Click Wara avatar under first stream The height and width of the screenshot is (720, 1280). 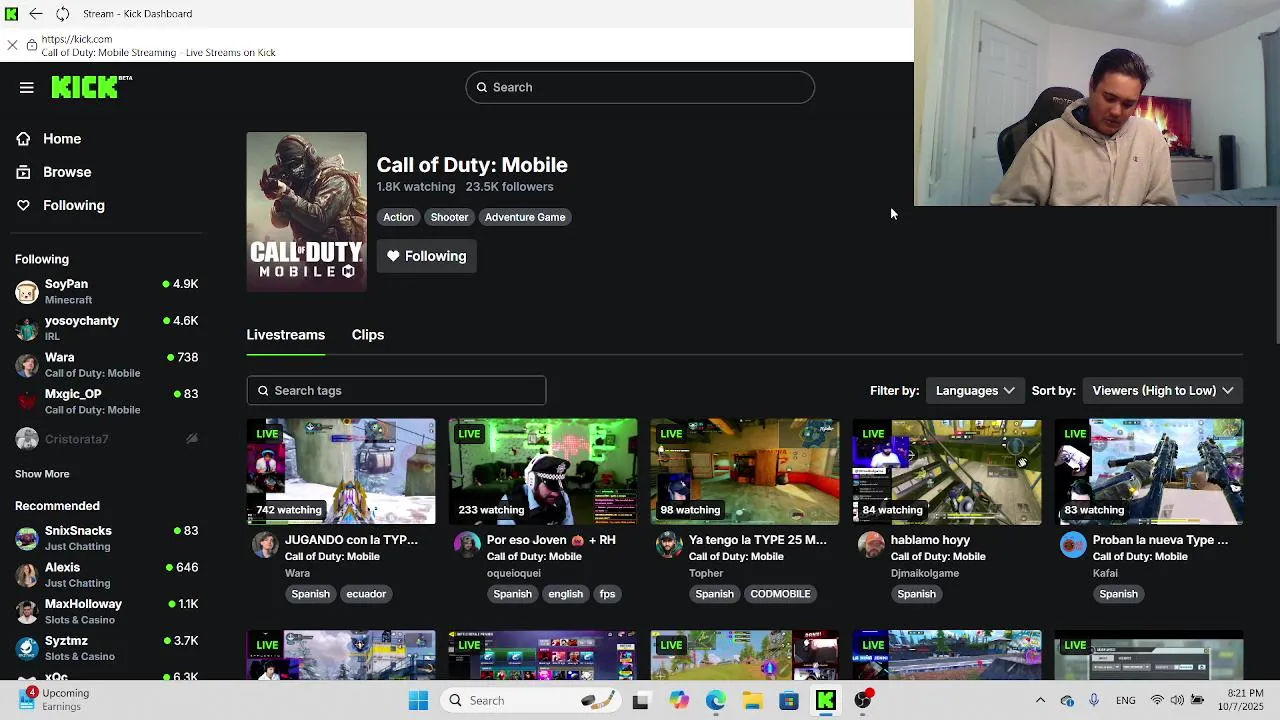point(265,545)
